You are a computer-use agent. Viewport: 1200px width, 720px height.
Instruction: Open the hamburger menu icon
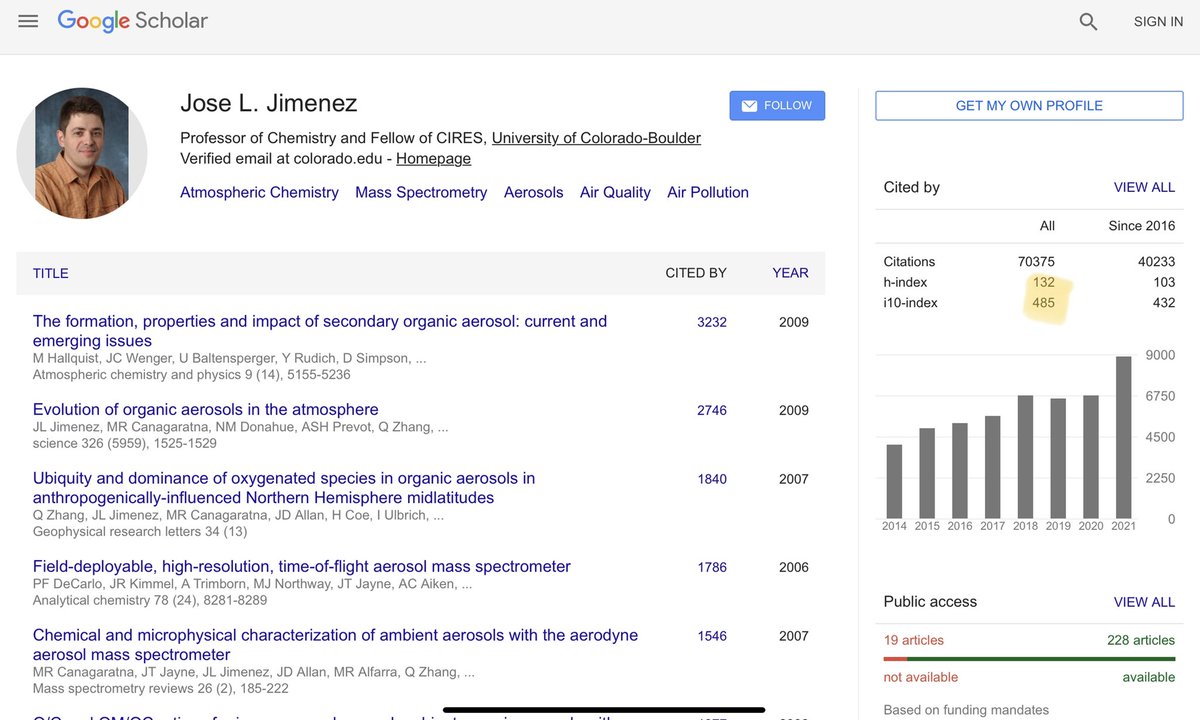(28, 21)
